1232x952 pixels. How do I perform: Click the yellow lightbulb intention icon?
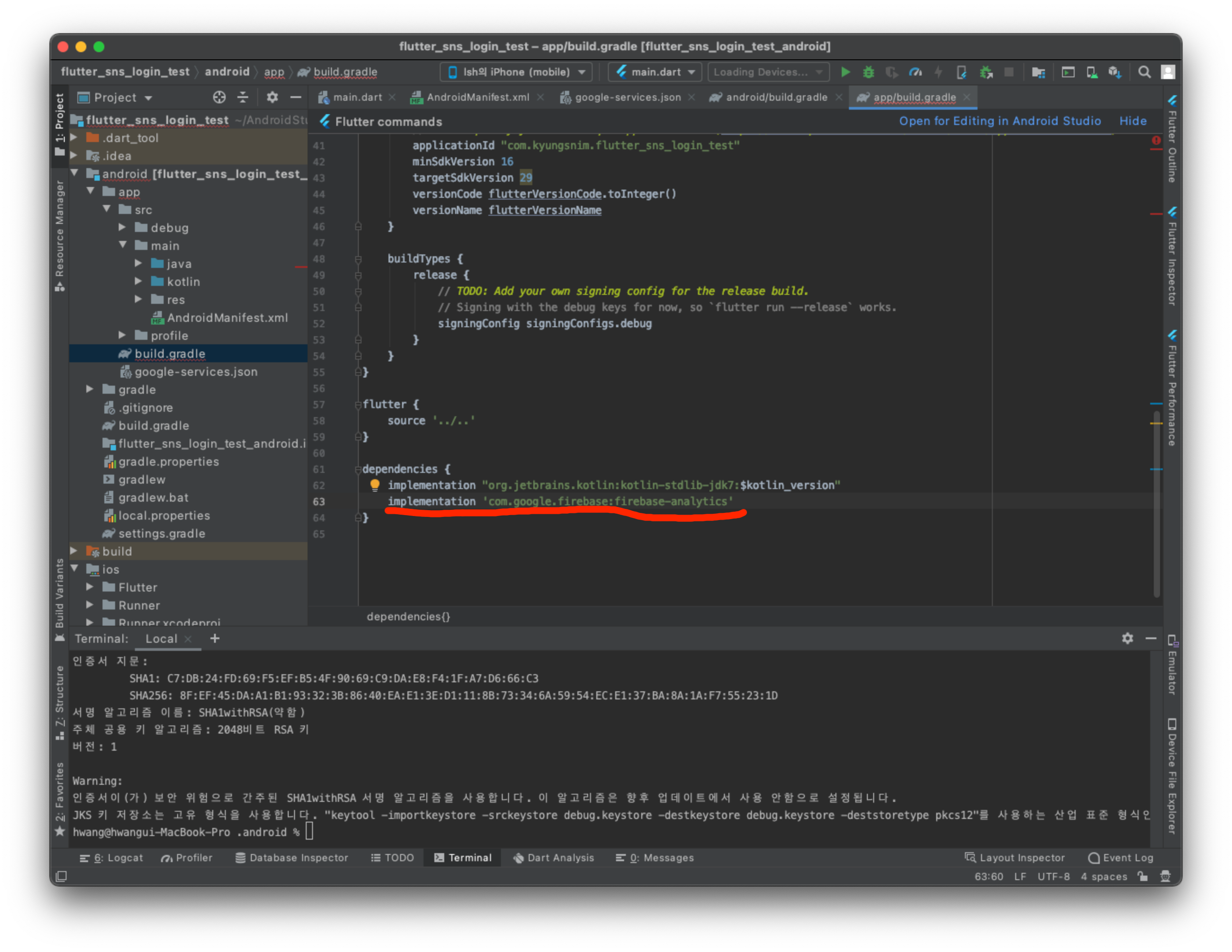click(375, 485)
